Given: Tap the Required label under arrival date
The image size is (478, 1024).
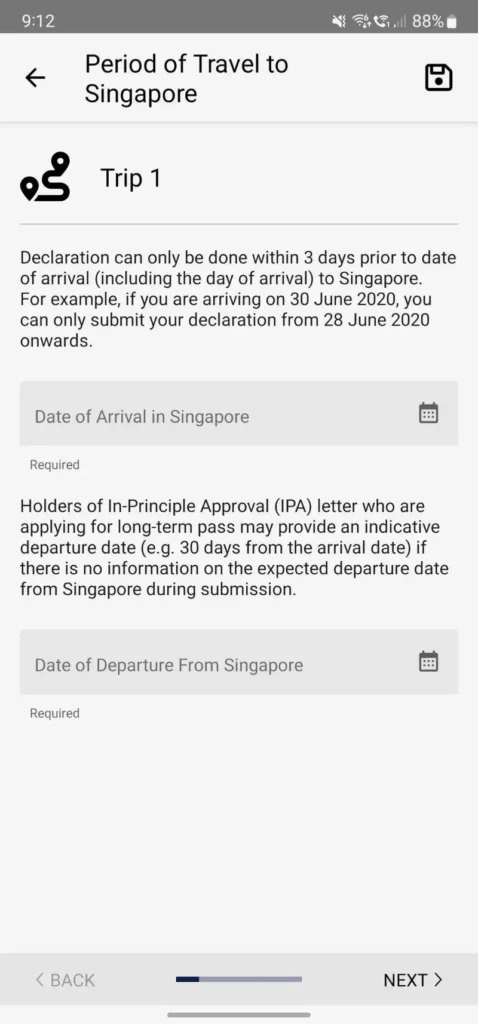Looking at the screenshot, I should pyautogui.click(x=55, y=465).
